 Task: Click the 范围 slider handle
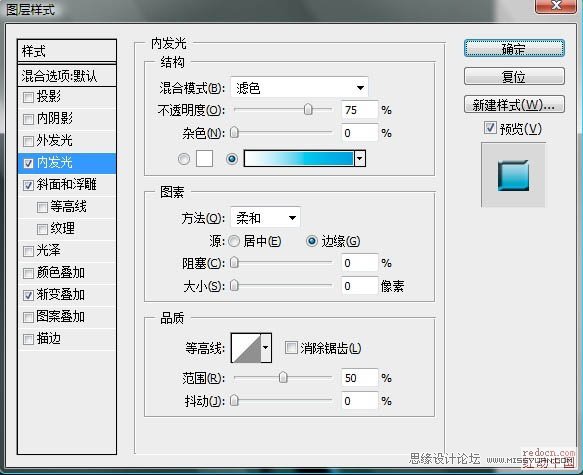(283, 377)
